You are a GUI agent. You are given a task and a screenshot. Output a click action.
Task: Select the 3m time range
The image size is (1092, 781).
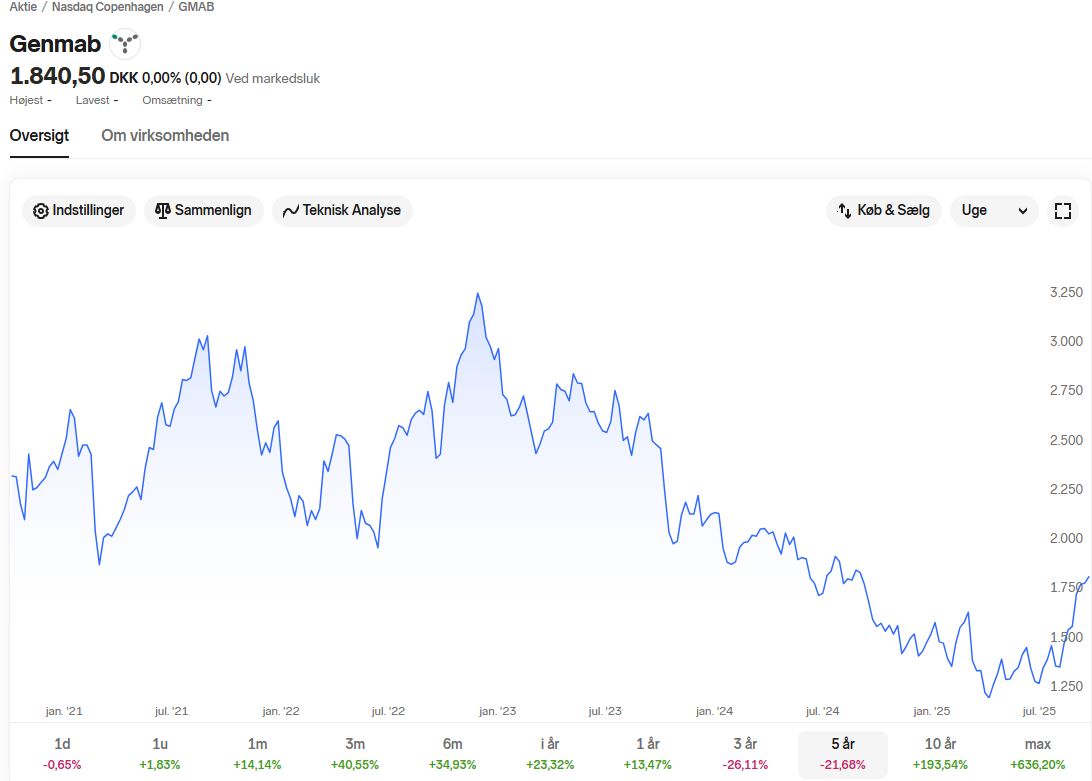point(354,754)
